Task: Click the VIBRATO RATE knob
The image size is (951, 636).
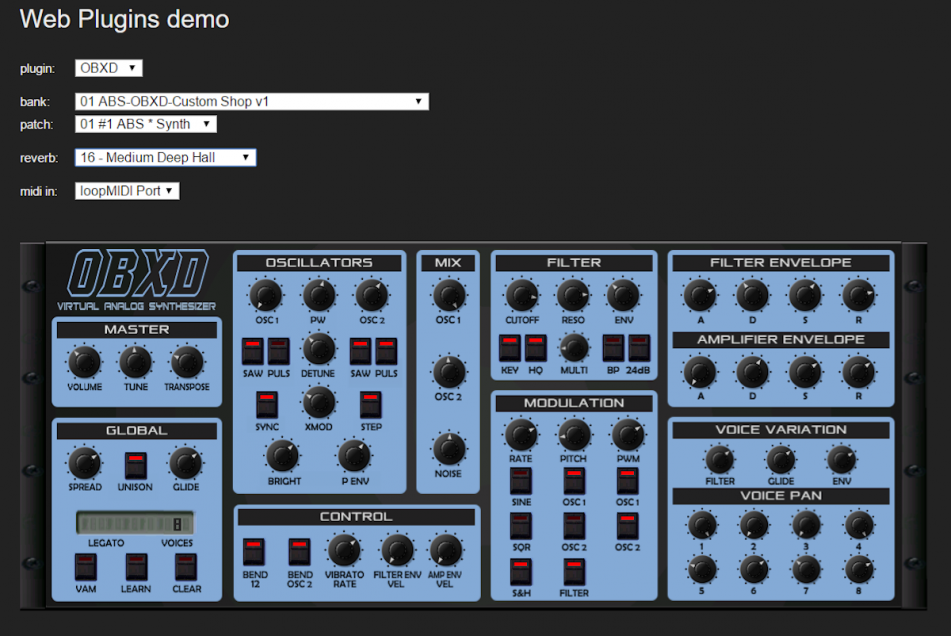Action: coord(344,551)
